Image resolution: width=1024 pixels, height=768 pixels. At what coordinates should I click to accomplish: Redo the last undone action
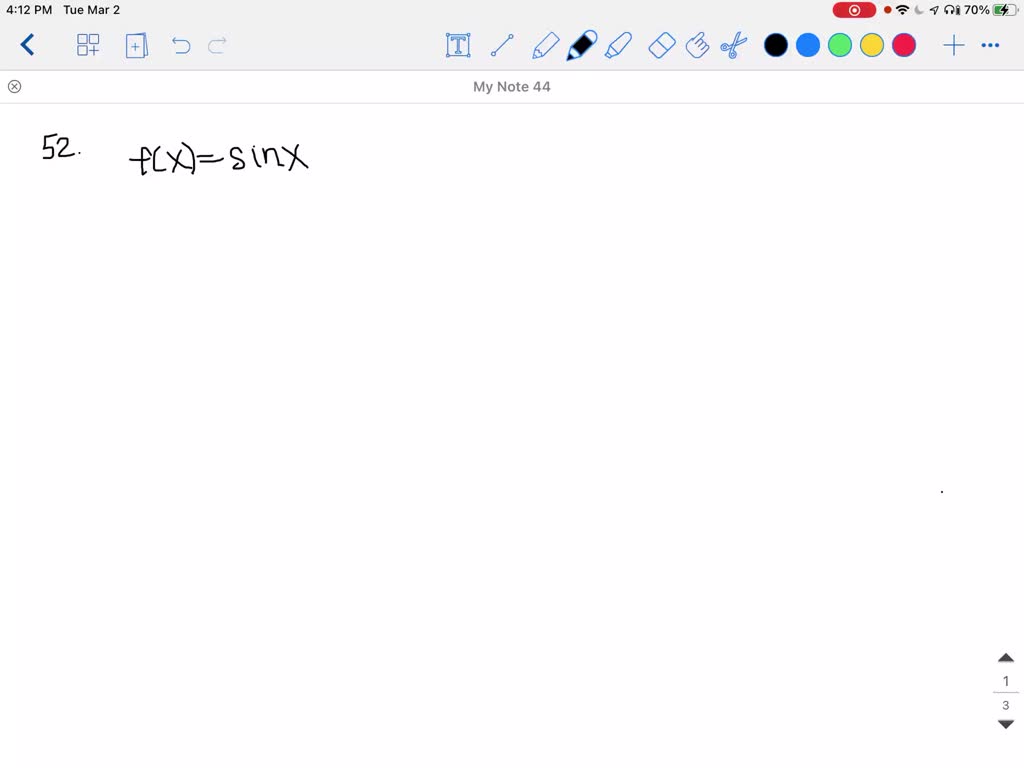click(215, 45)
